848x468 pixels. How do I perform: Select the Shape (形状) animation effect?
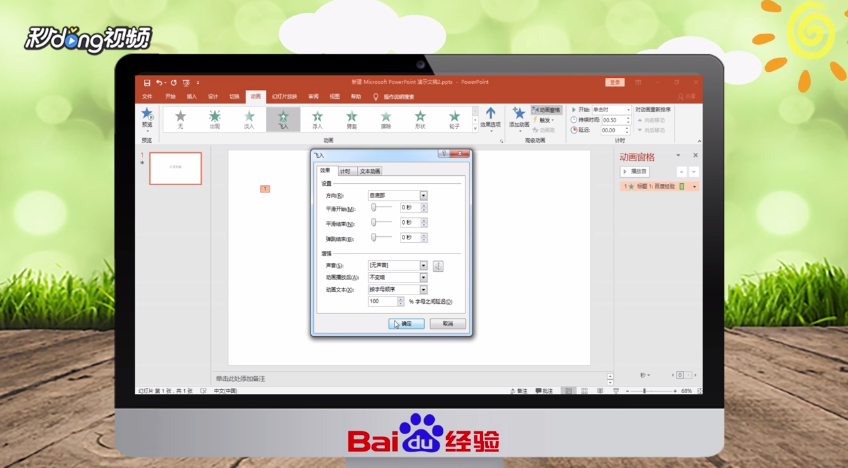[x=420, y=119]
